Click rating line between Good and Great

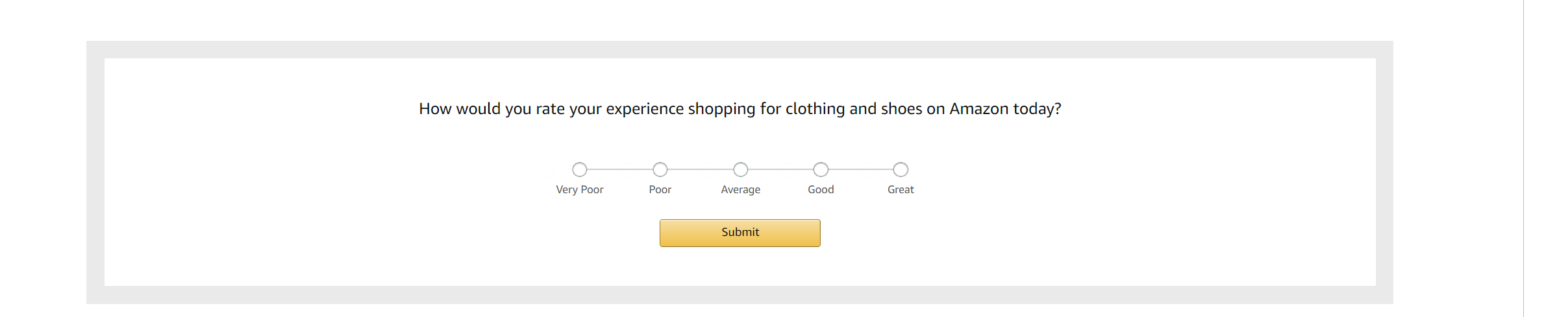pos(861,170)
